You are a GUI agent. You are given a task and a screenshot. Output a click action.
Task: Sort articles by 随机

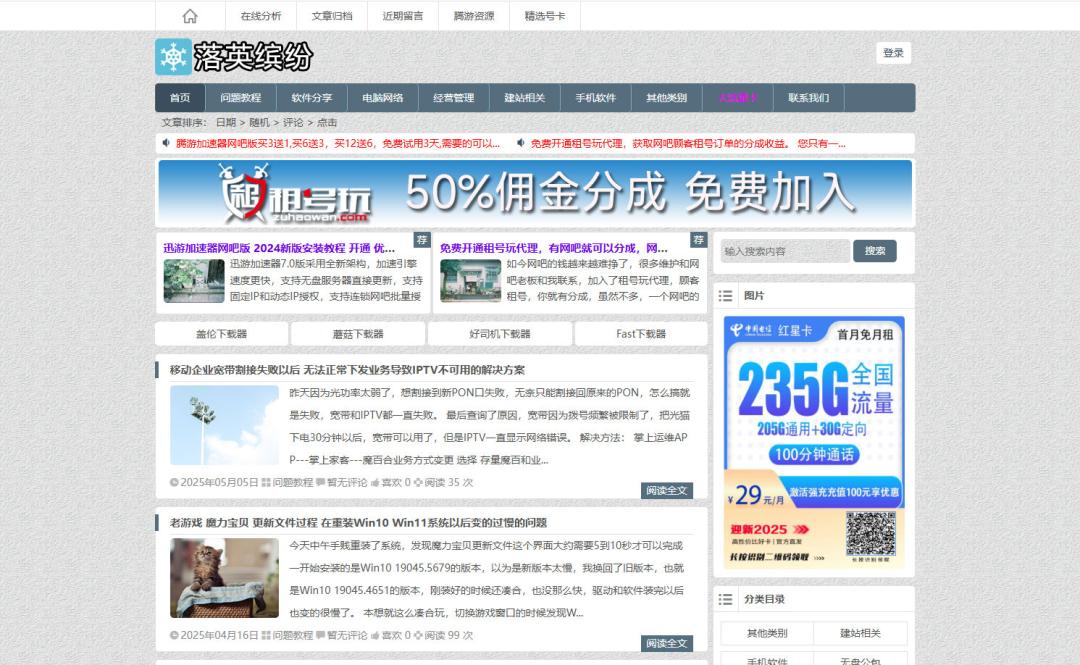259,123
